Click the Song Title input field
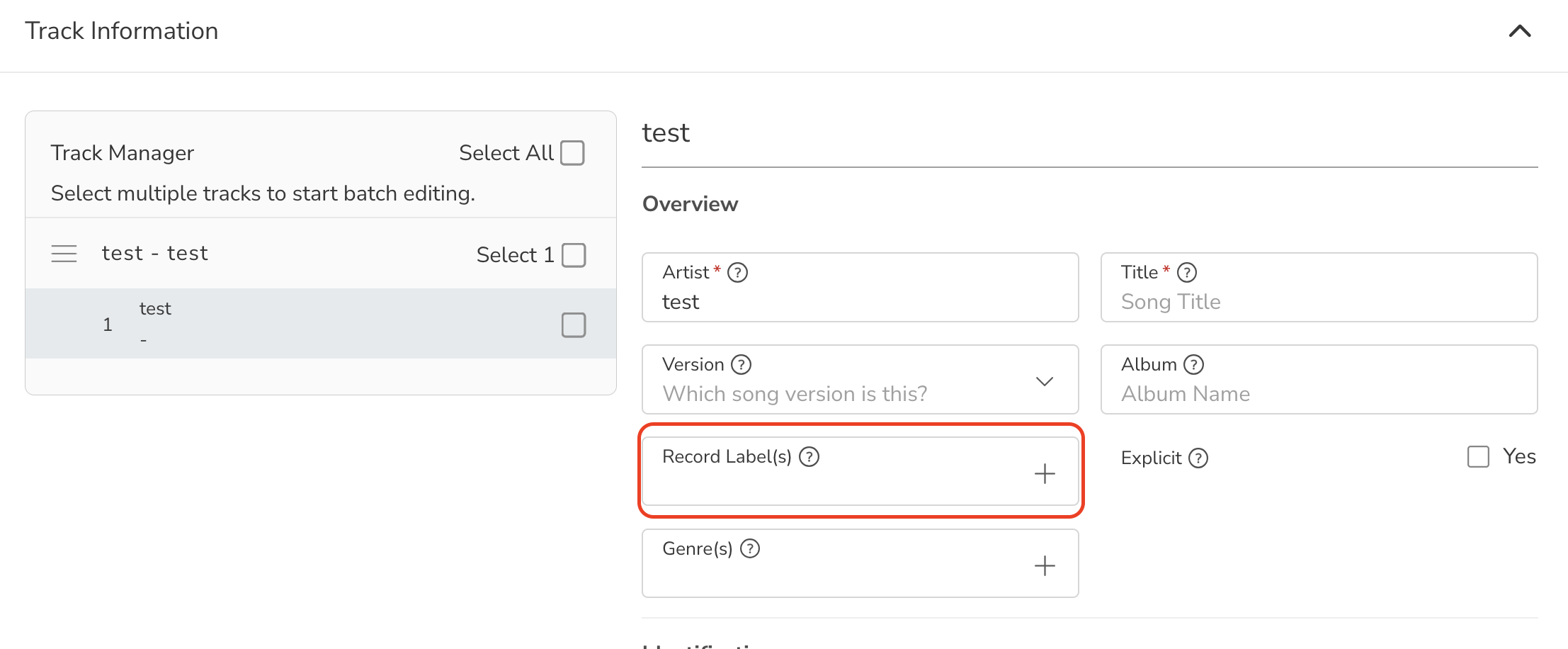This screenshot has height=649, width=1568. (x=1319, y=288)
